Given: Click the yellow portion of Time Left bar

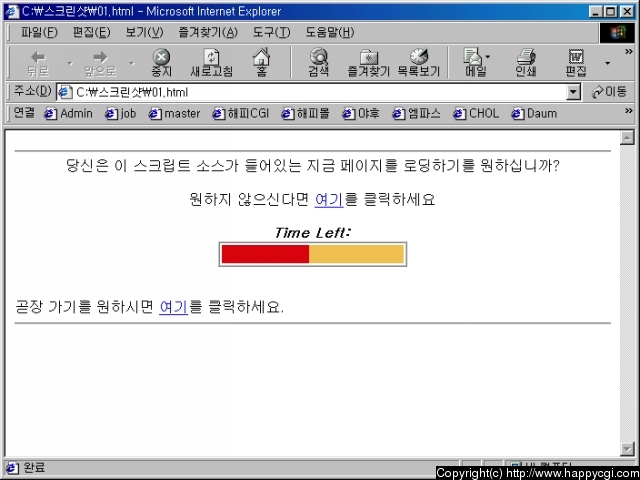Looking at the screenshot, I should pos(356,254).
